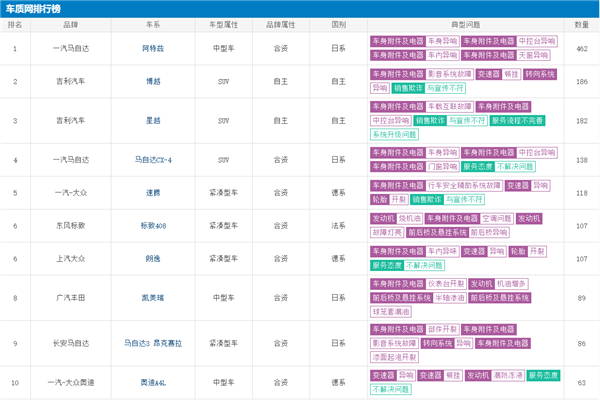Click the 广汽丰田 brand cell

(x=71, y=298)
